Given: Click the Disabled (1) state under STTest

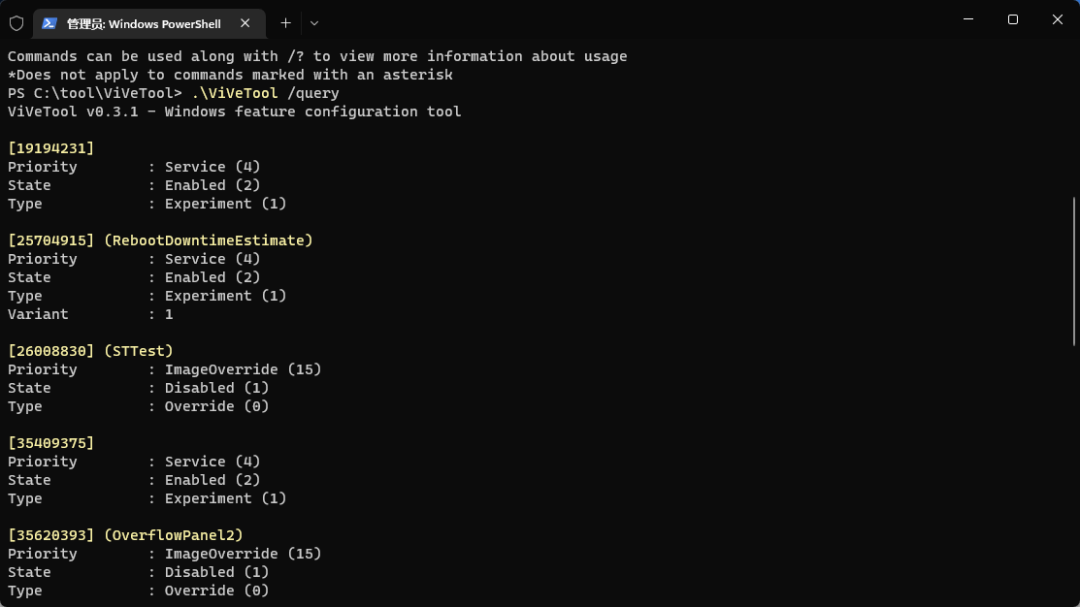Looking at the screenshot, I should 217,388.
